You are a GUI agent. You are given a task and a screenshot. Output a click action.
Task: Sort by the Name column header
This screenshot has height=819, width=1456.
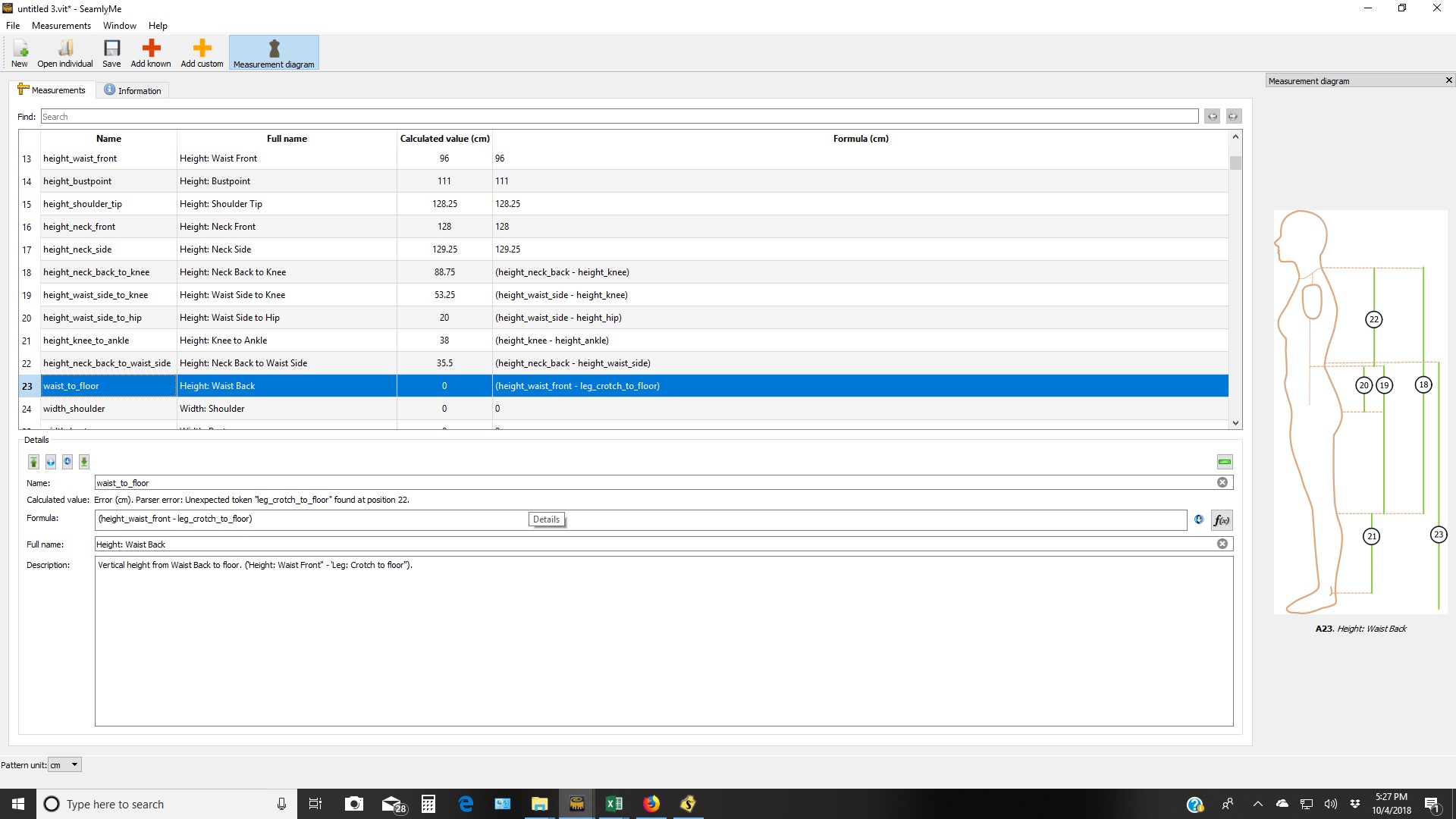108,138
